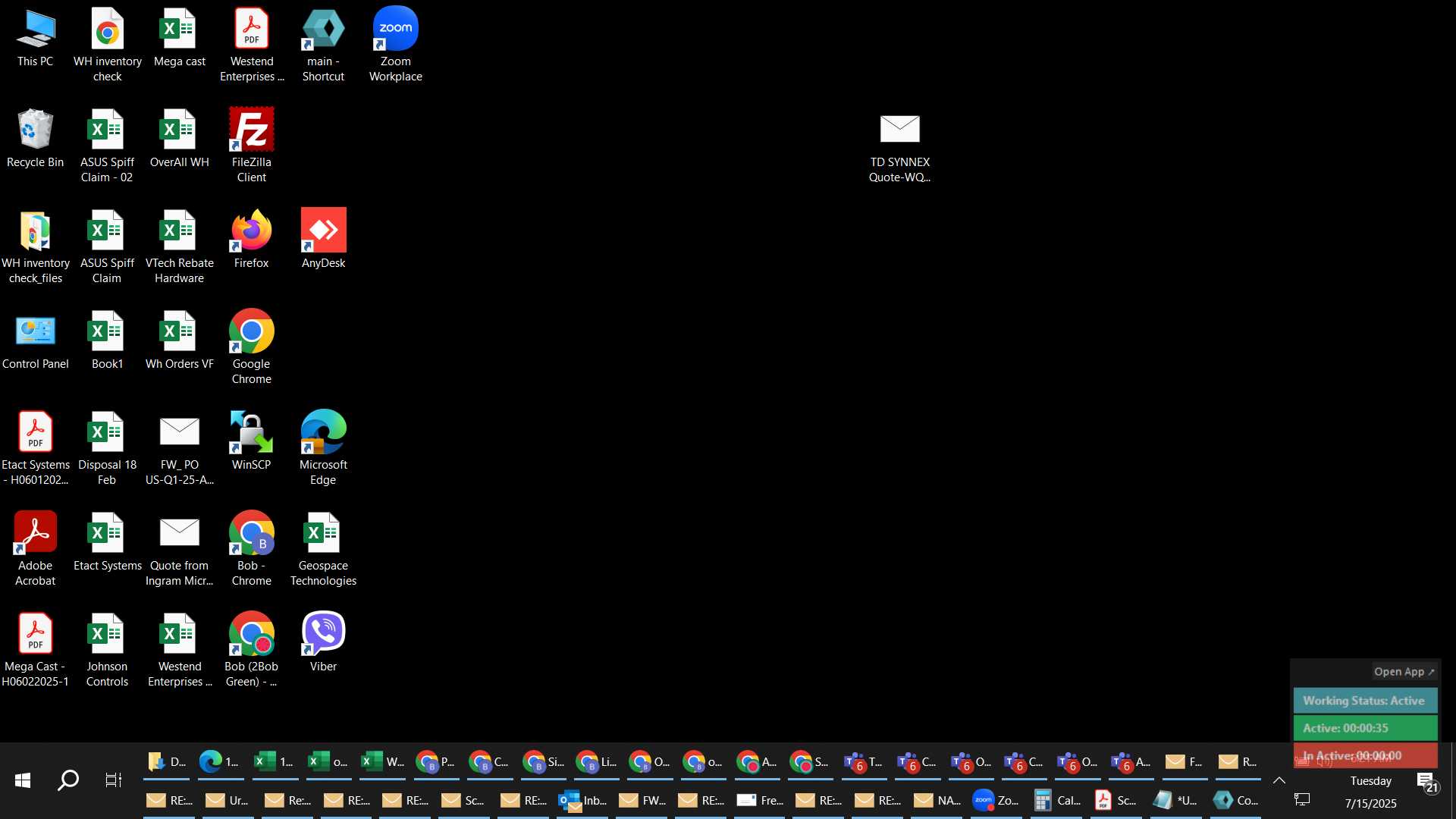Open taskbar Search

(68, 780)
